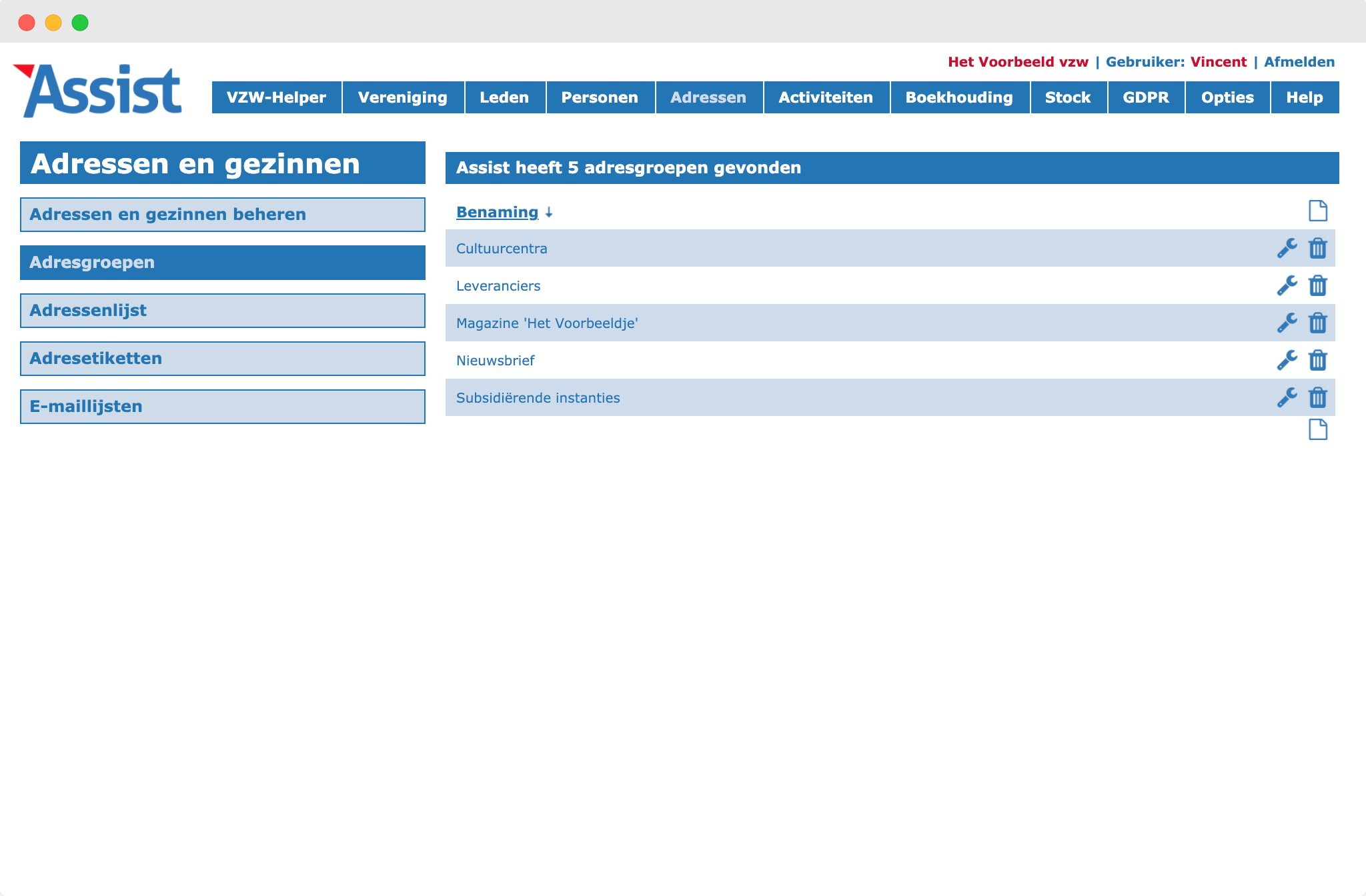The height and width of the screenshot is (896, 1366).
Task: Sort list by Benaming column header
Action: point(497,212)
